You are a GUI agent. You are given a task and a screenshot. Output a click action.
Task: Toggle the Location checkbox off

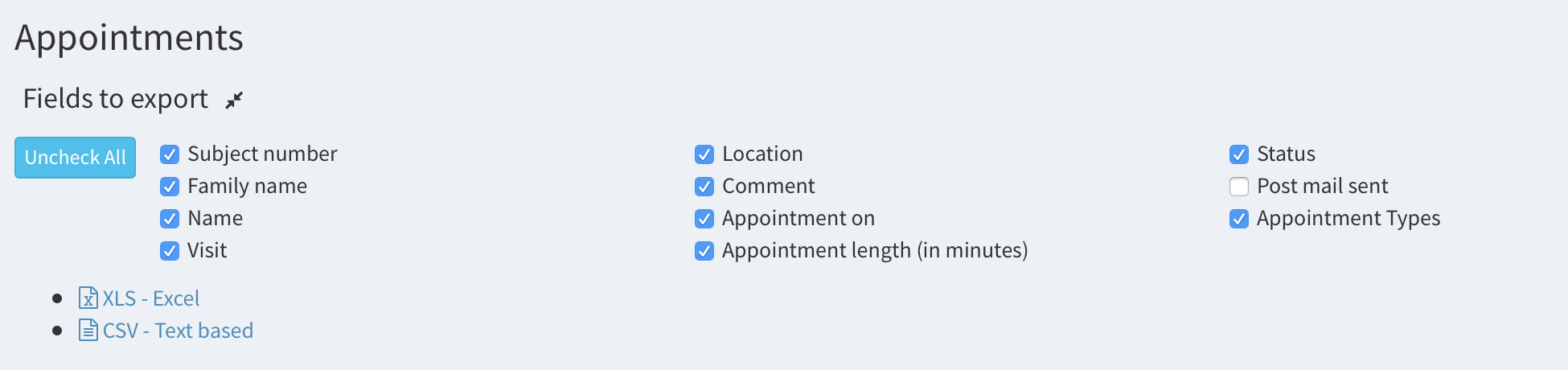[x=704, y=154]
